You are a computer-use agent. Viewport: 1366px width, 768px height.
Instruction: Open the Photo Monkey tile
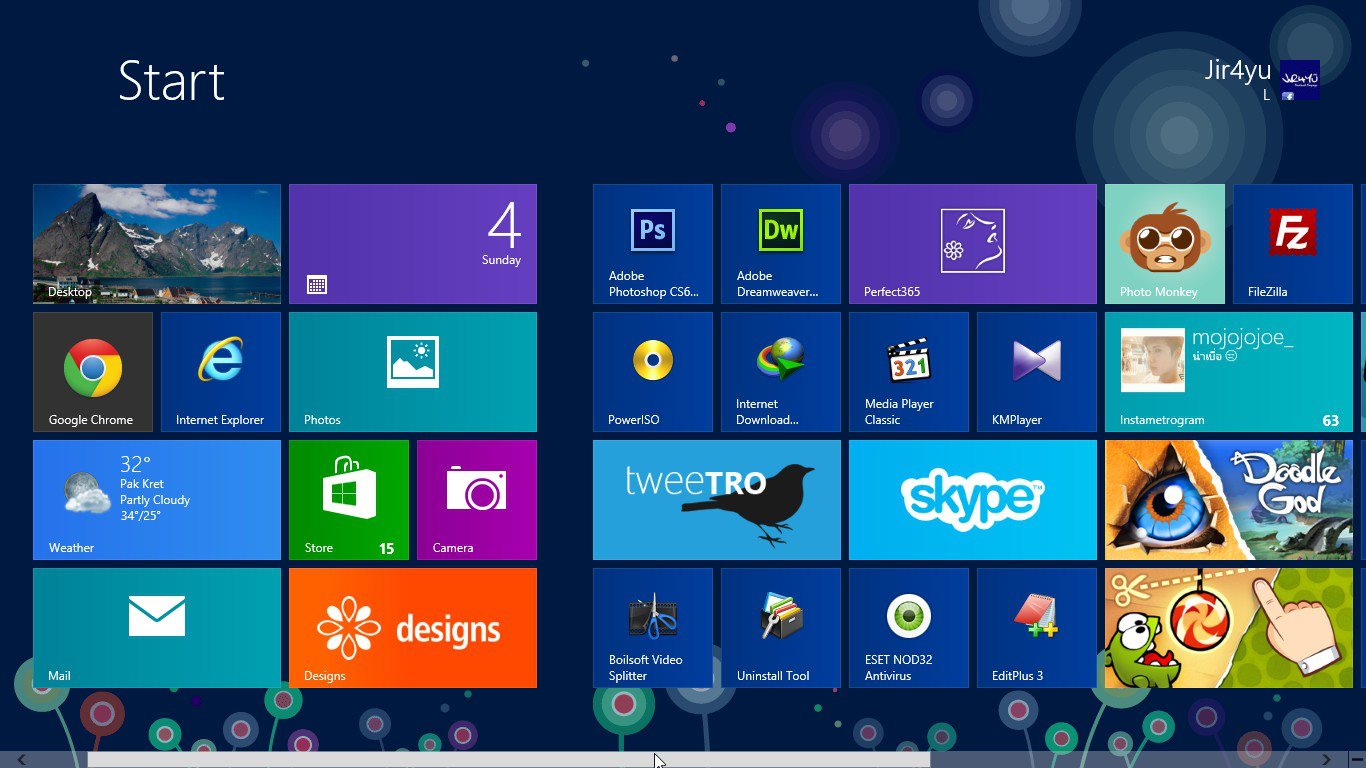point(1165,244)
